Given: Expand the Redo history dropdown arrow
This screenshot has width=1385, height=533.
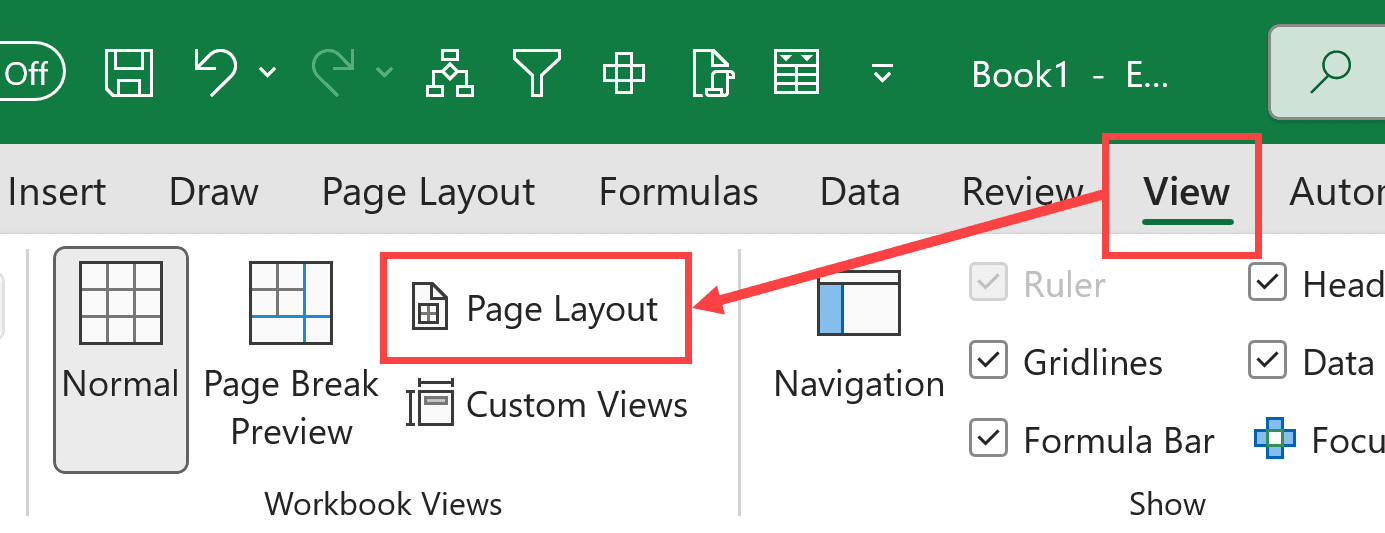Looking at the screenshot, I should [384, 72].
